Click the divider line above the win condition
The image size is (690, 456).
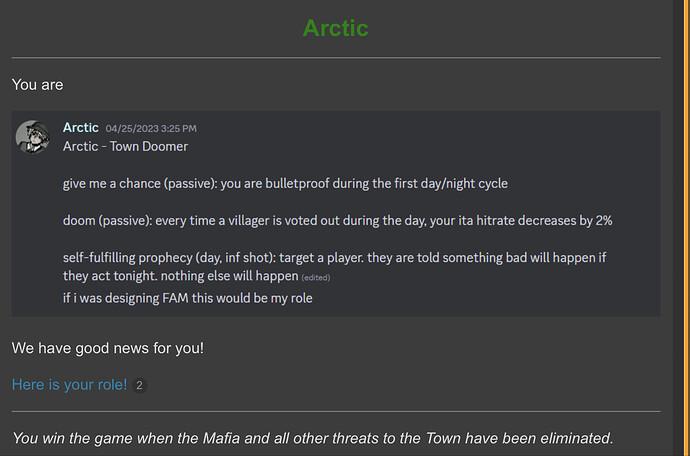[336, 412]
